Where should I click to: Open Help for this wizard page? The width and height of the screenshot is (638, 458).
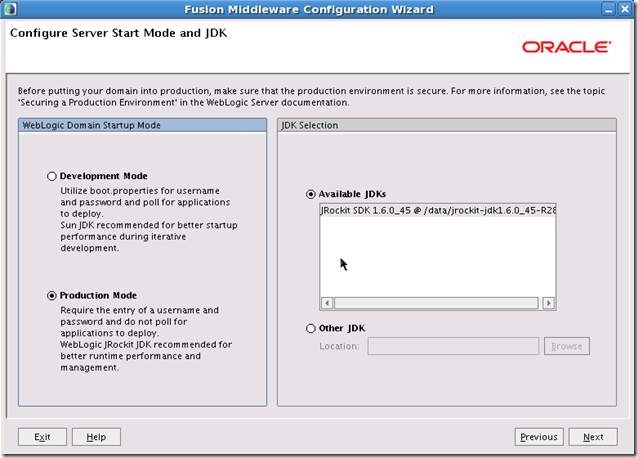pyautogui.click(x=96, y=437)
